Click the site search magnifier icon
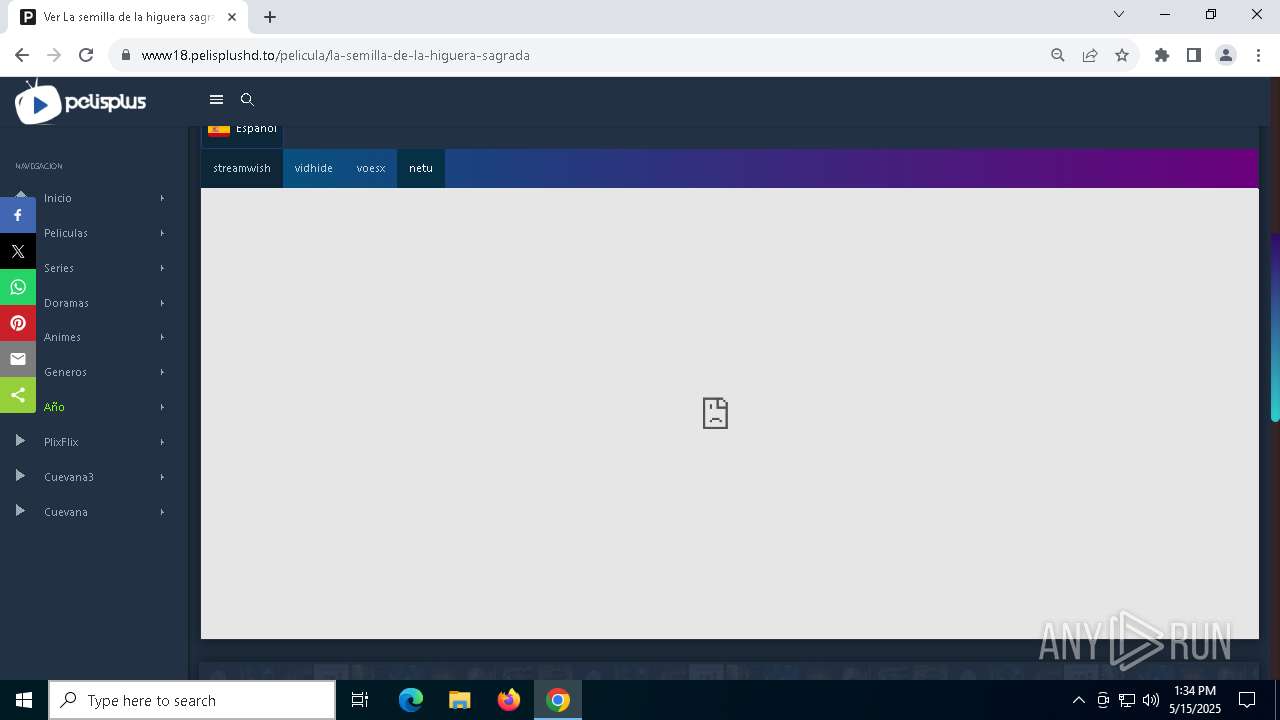 pos(247,99)
